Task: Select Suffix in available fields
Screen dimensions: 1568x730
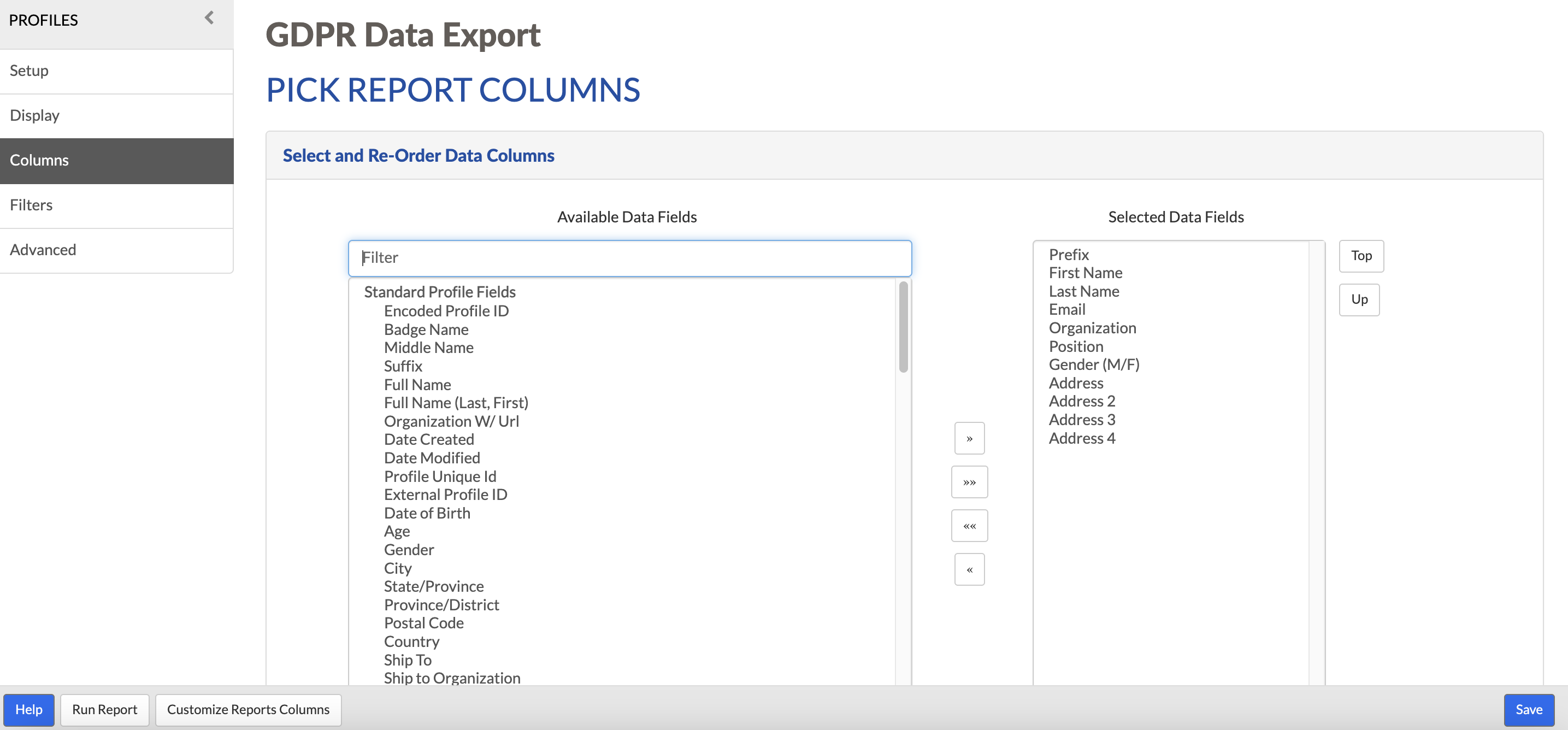Action: pyautogui.click(x=403, y=367)
